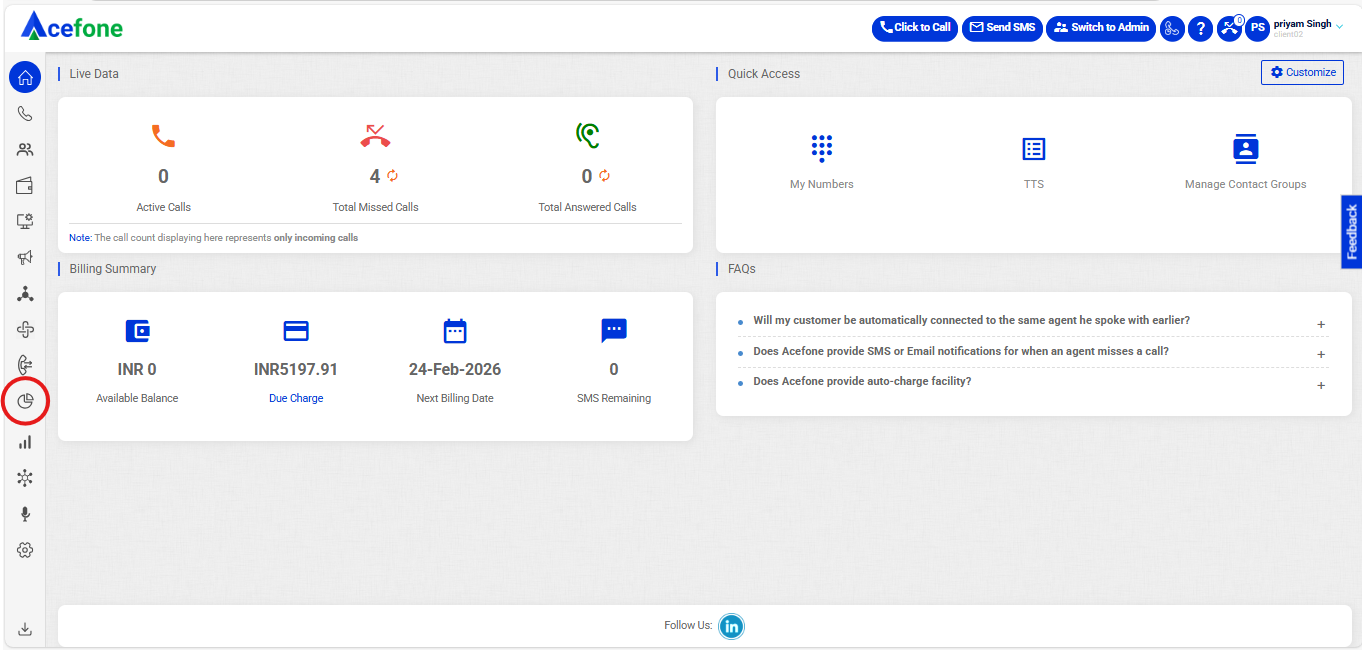Open the integrations cross-shaped sidebar icon
Viewport: 1362px width, 650px height.
25,329
